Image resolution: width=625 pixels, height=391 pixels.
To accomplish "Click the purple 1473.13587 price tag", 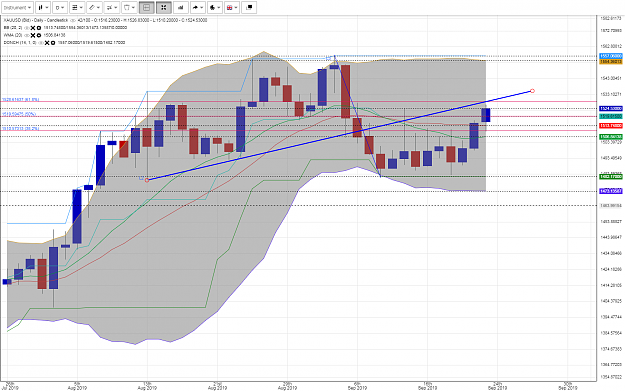I will tap(611, 191).
